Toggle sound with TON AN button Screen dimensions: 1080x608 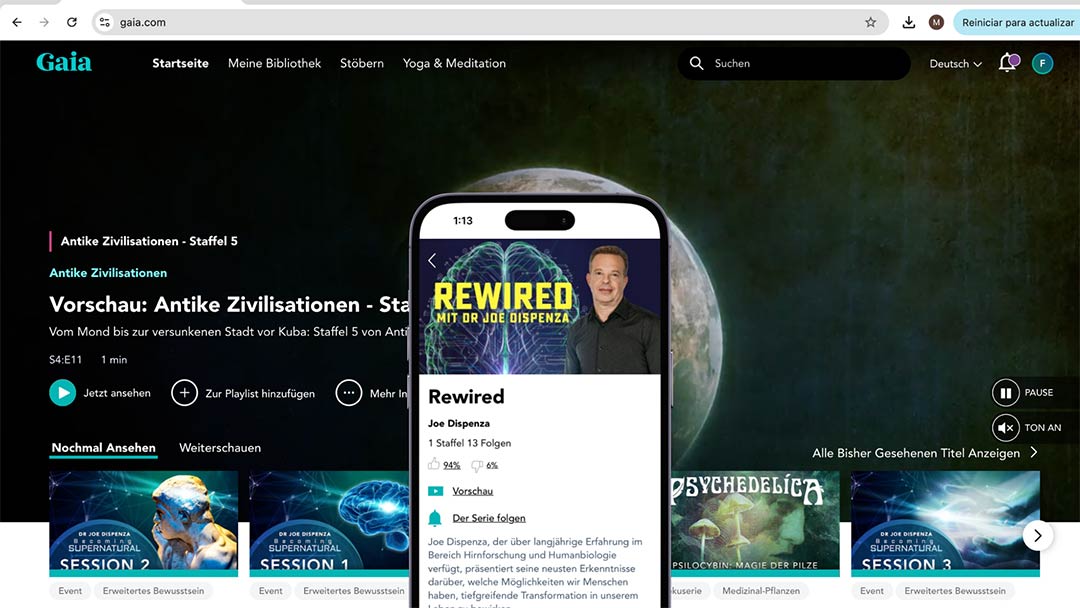(x=1005, y=428)
